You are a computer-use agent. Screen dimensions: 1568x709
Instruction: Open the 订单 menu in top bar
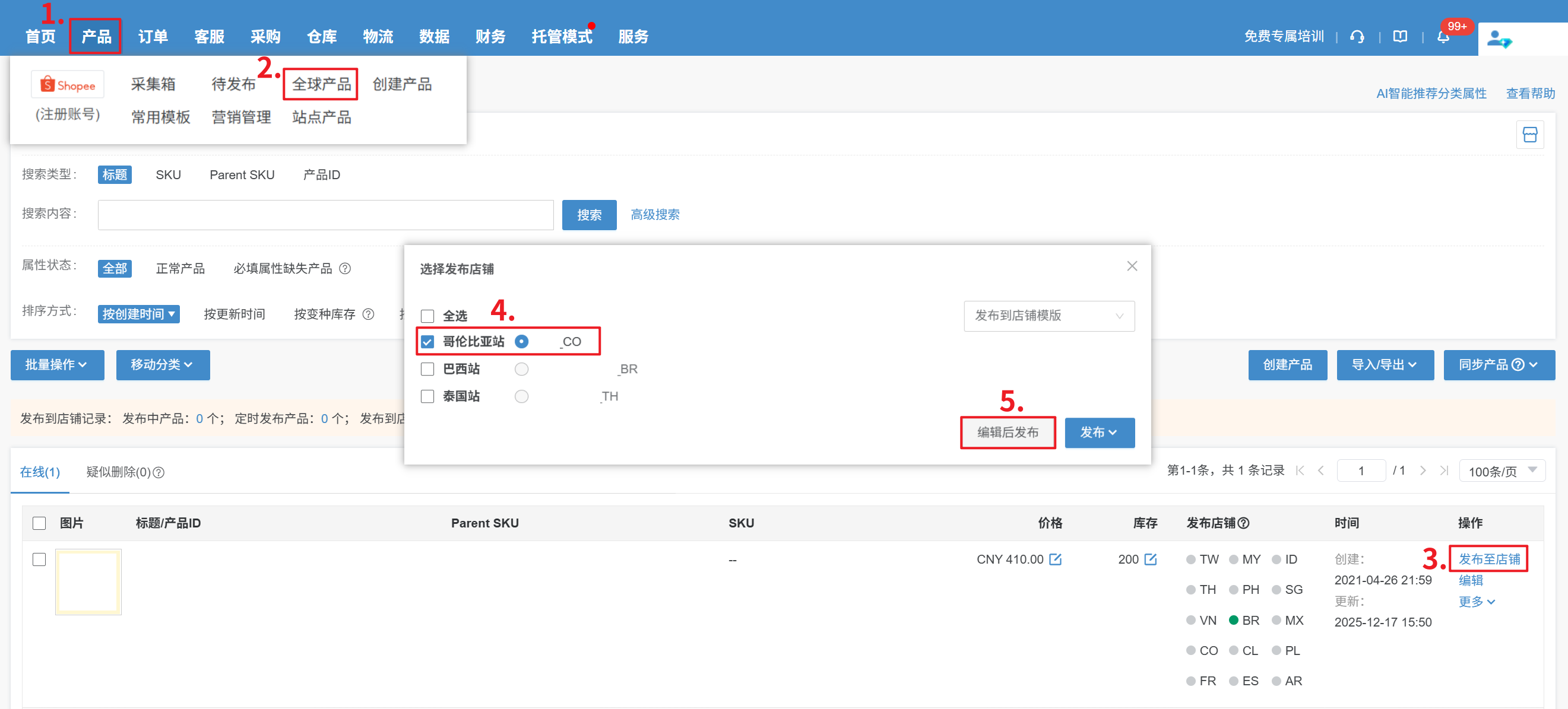[x=152, y=36]
